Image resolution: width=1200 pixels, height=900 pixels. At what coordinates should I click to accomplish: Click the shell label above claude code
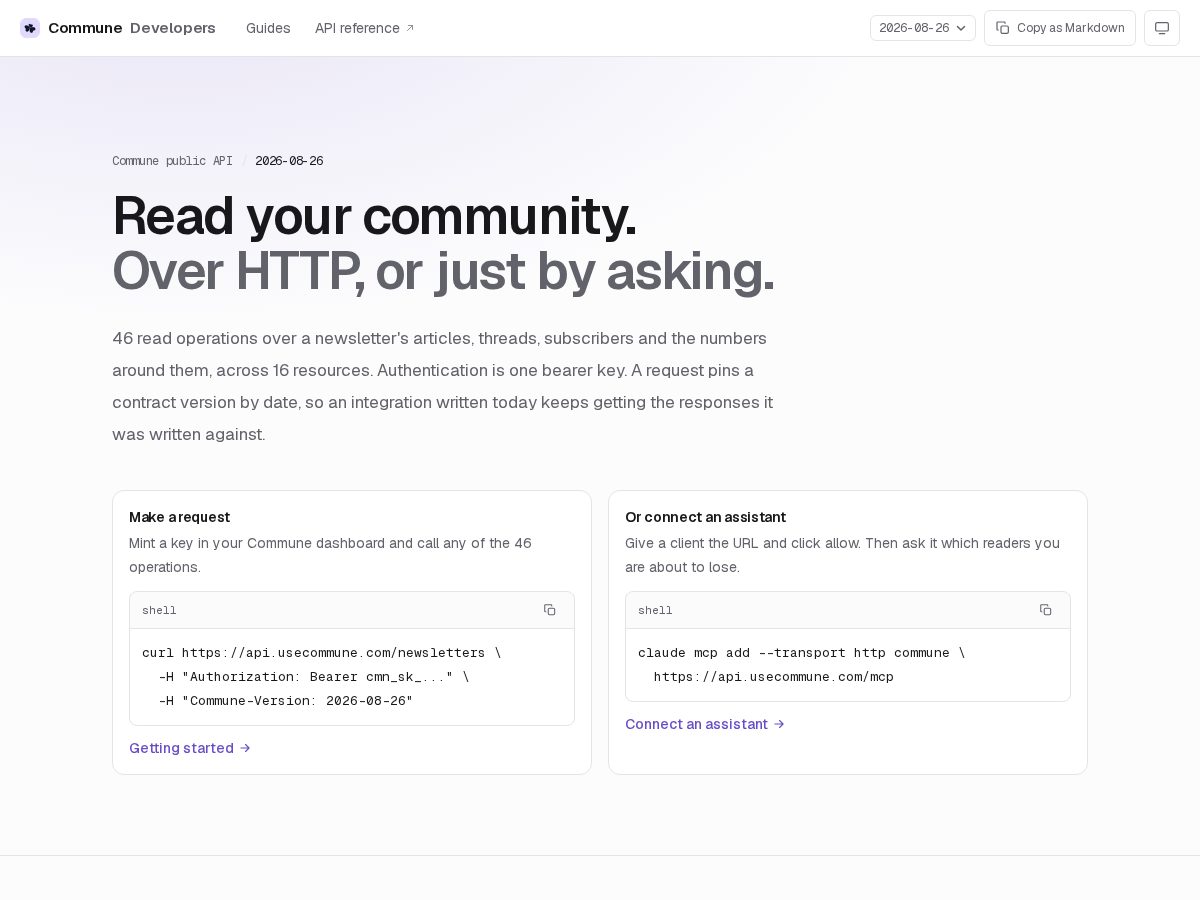655,610
